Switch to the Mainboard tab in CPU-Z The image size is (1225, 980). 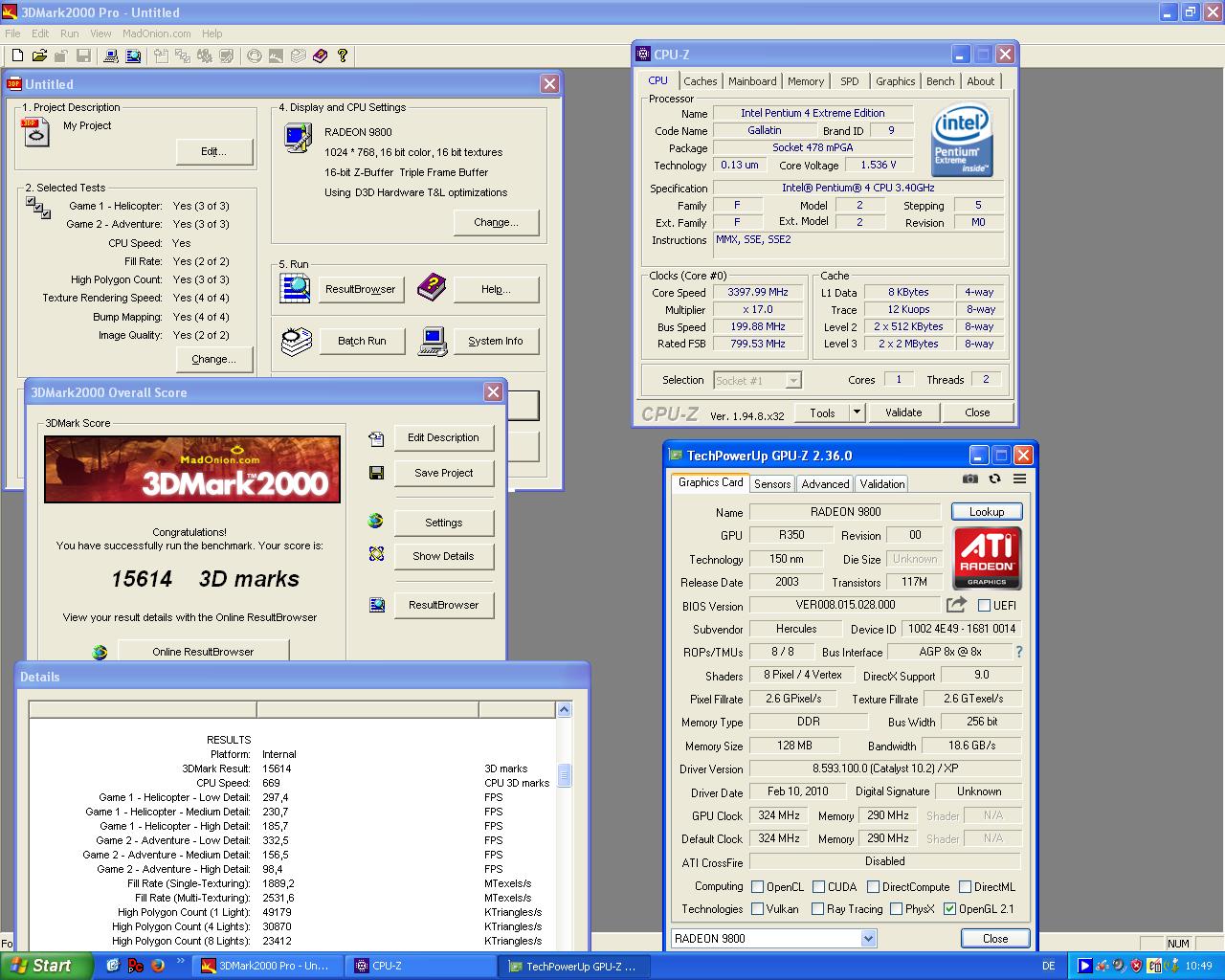click(752, 81)
